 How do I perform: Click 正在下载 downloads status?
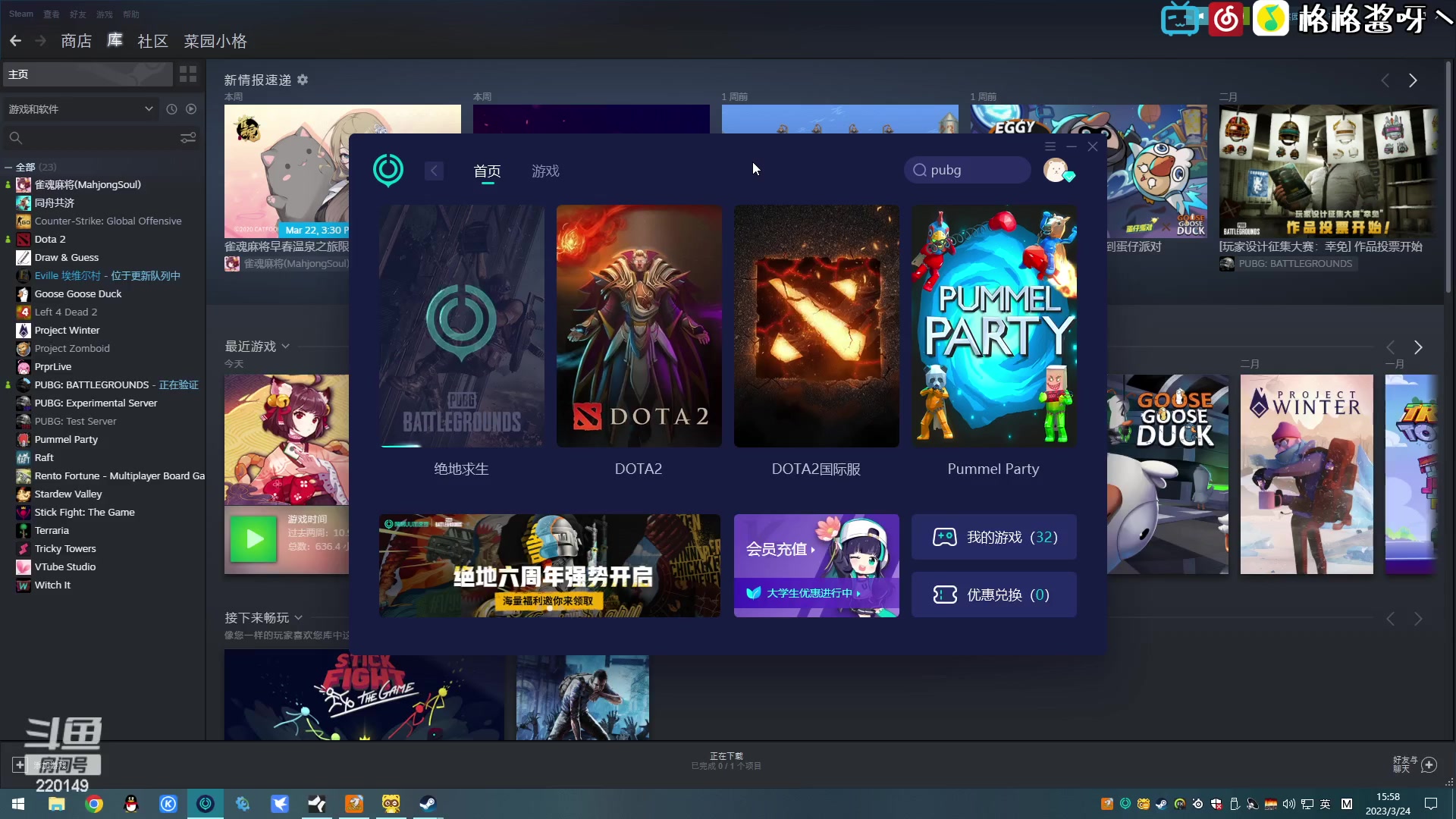point(726,761)
